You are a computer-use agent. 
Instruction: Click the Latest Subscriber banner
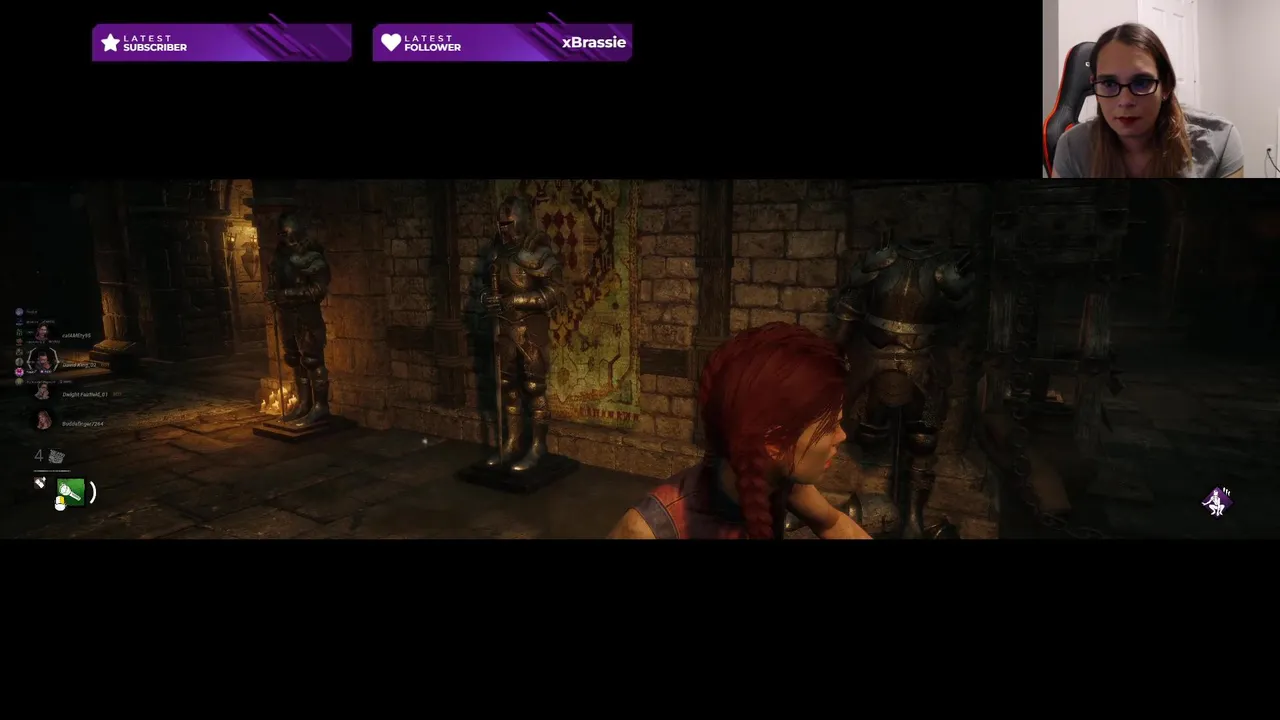coord(222,43)
